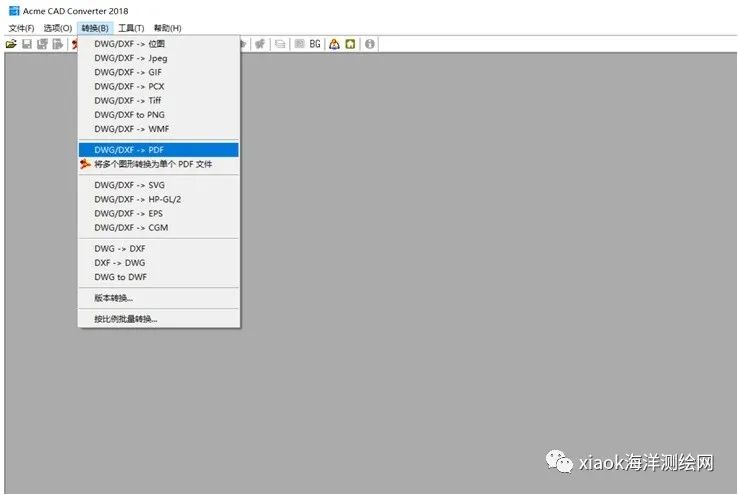
Task: Choose DWG -> DXF conversion
Action: pyautogui.click(x=159, y=248)
